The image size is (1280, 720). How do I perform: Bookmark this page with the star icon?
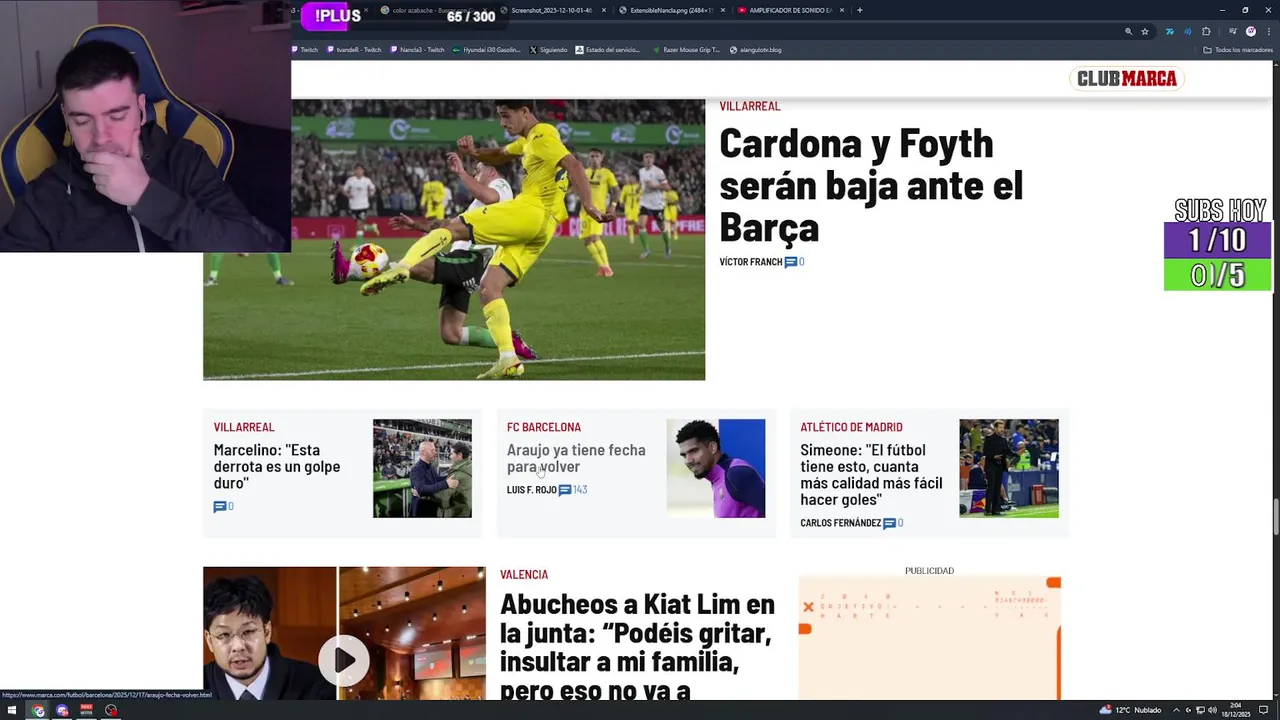[x=1145, y=31]
